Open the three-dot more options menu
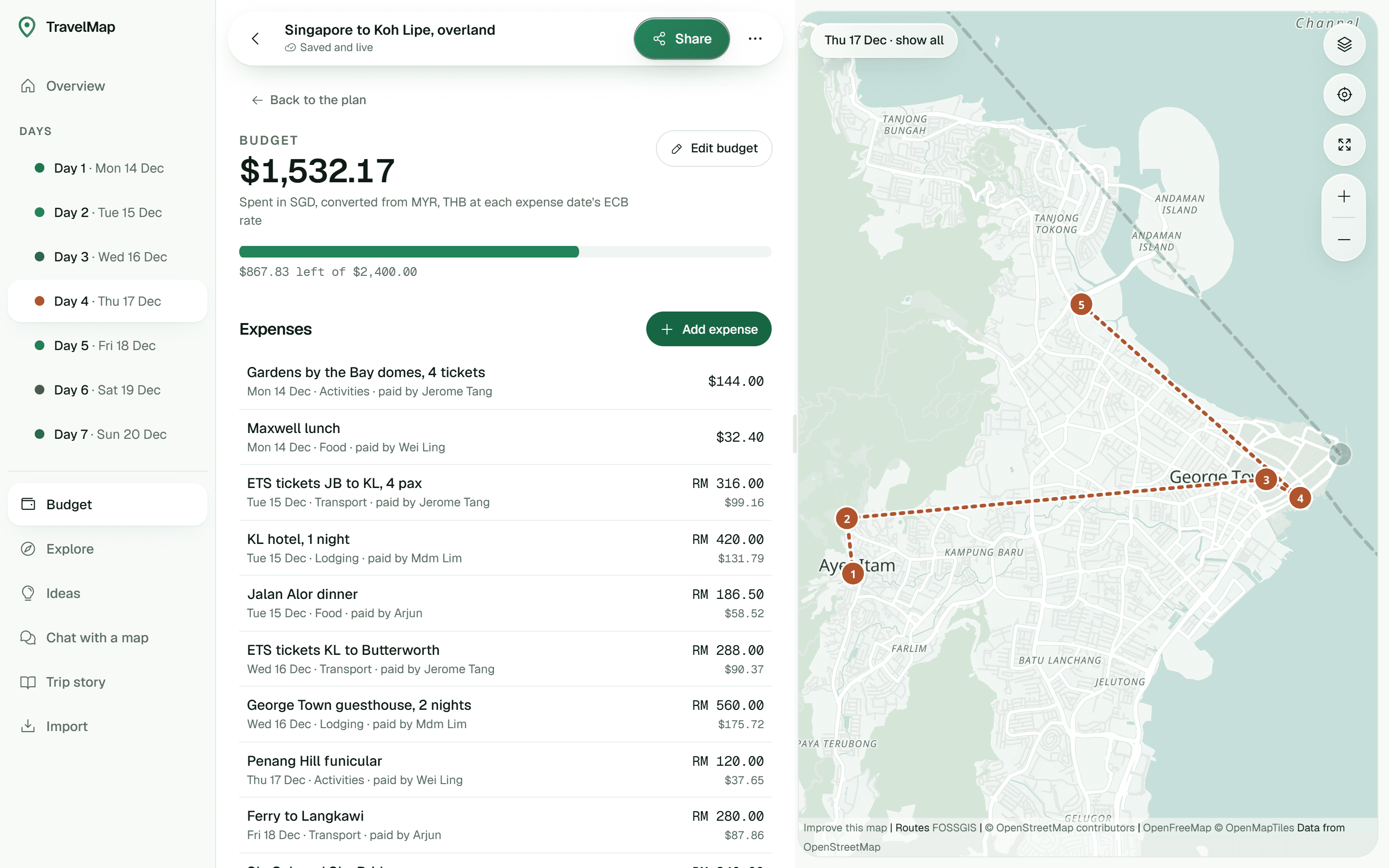Screen dimensions: 1389x868 pyautogui.click(x=755, y=39)
